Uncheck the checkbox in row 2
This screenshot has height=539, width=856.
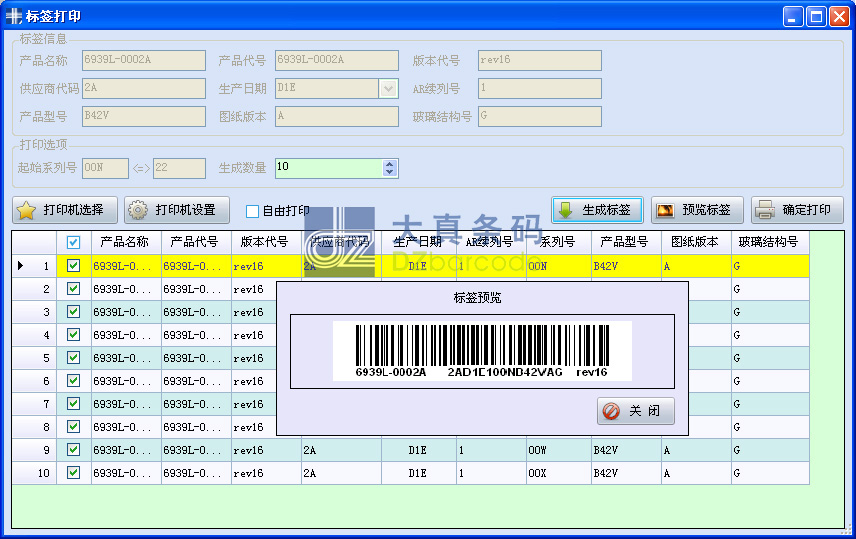tap(73, 288)
